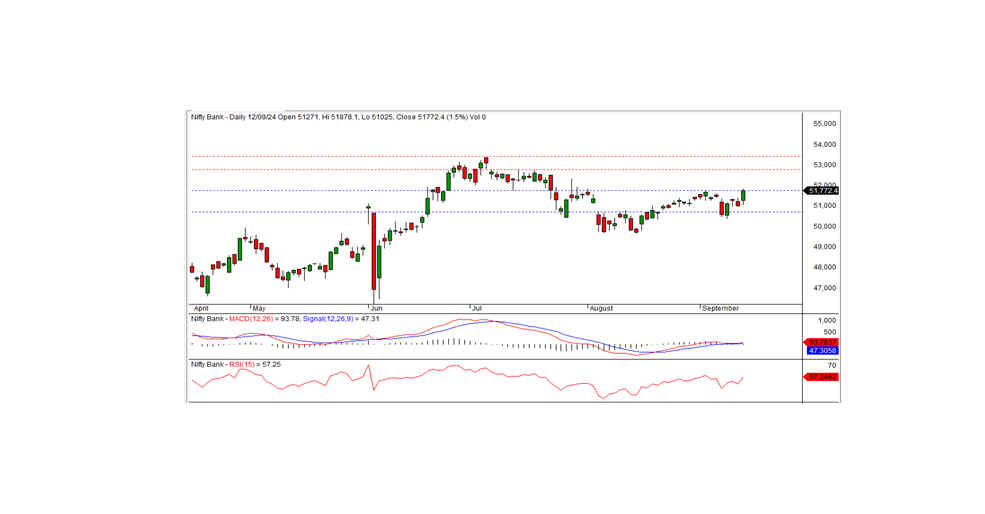Click the topmost red dashed resistance line

pos(495,156)
